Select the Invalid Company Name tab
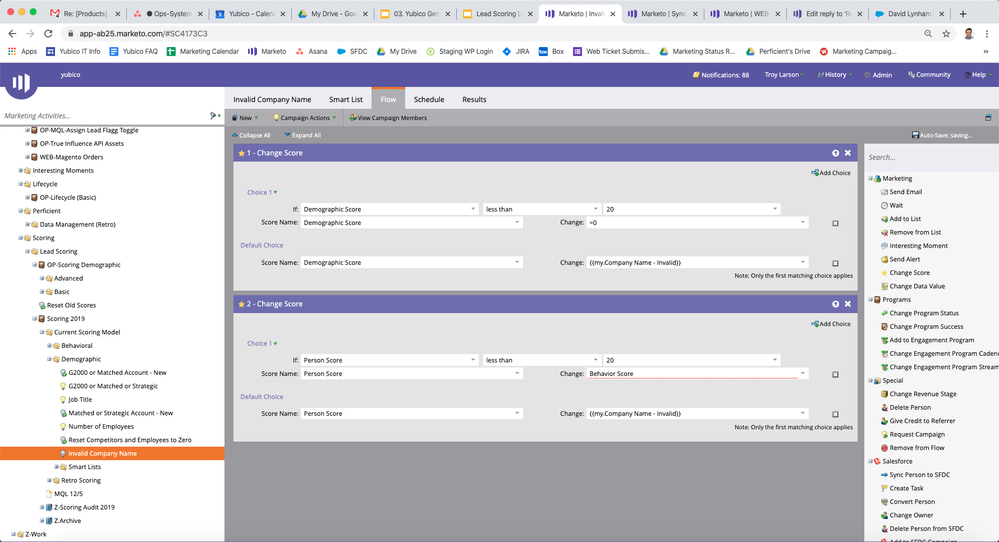The image size is (999, 542). [272, 99]
